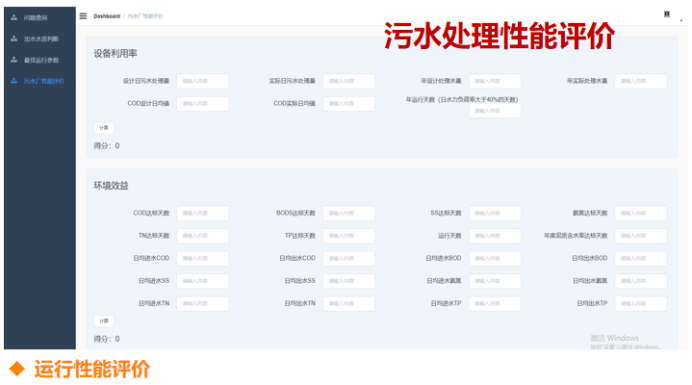Go to the Dashboard breadcrumb link
The width and height of the screenshot is (692, 385).
(x=107, y=16)
